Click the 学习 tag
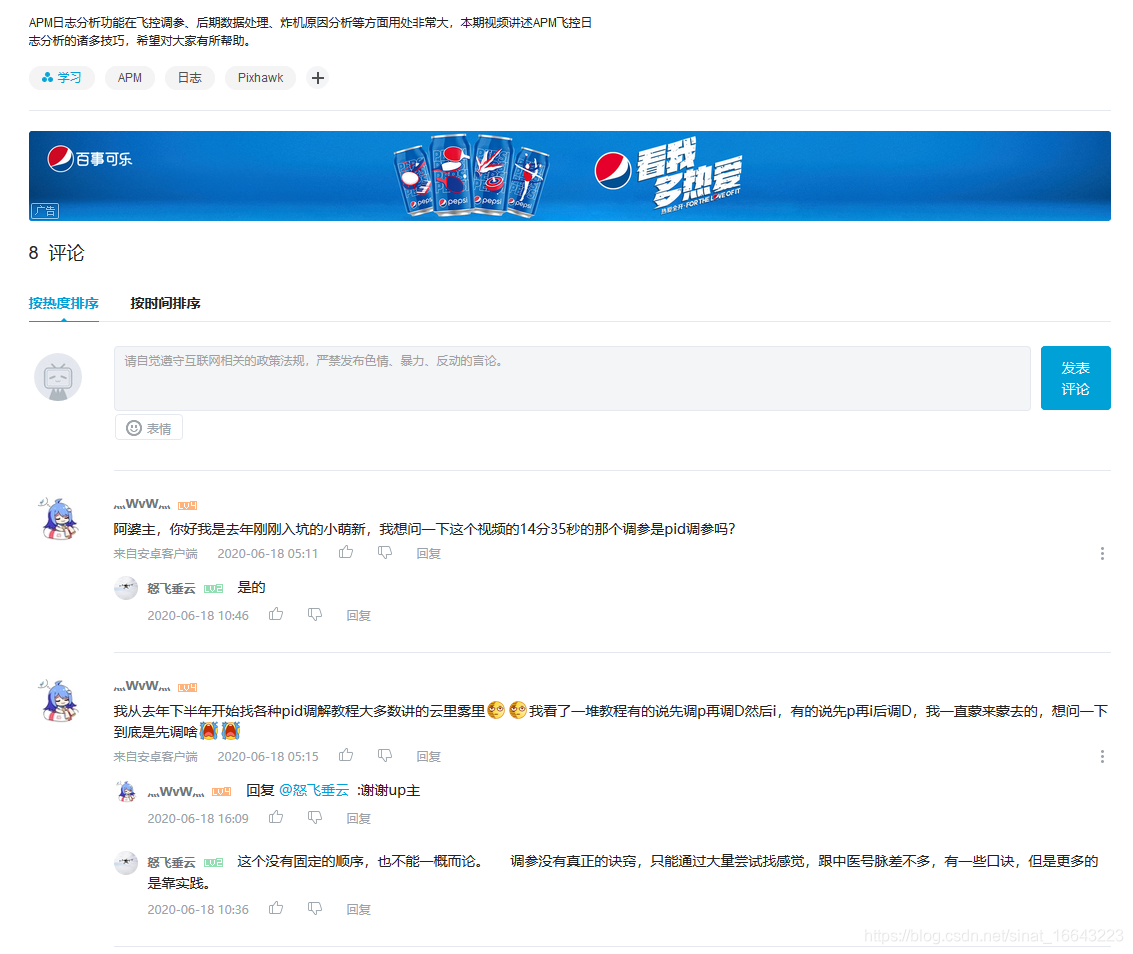Image resolution: width=1133 pixels, height=954 pixels. [x=61, y=77]
